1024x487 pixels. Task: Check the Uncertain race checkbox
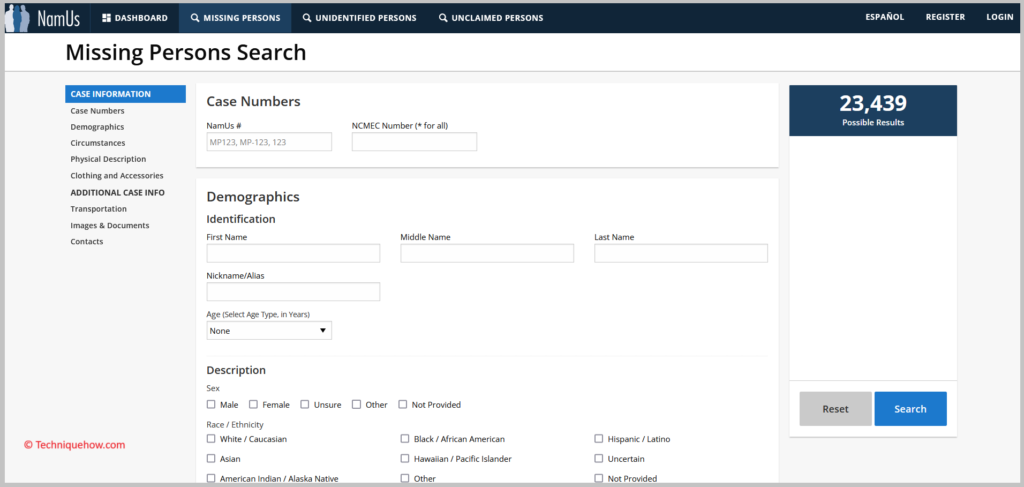pos(599,458)
